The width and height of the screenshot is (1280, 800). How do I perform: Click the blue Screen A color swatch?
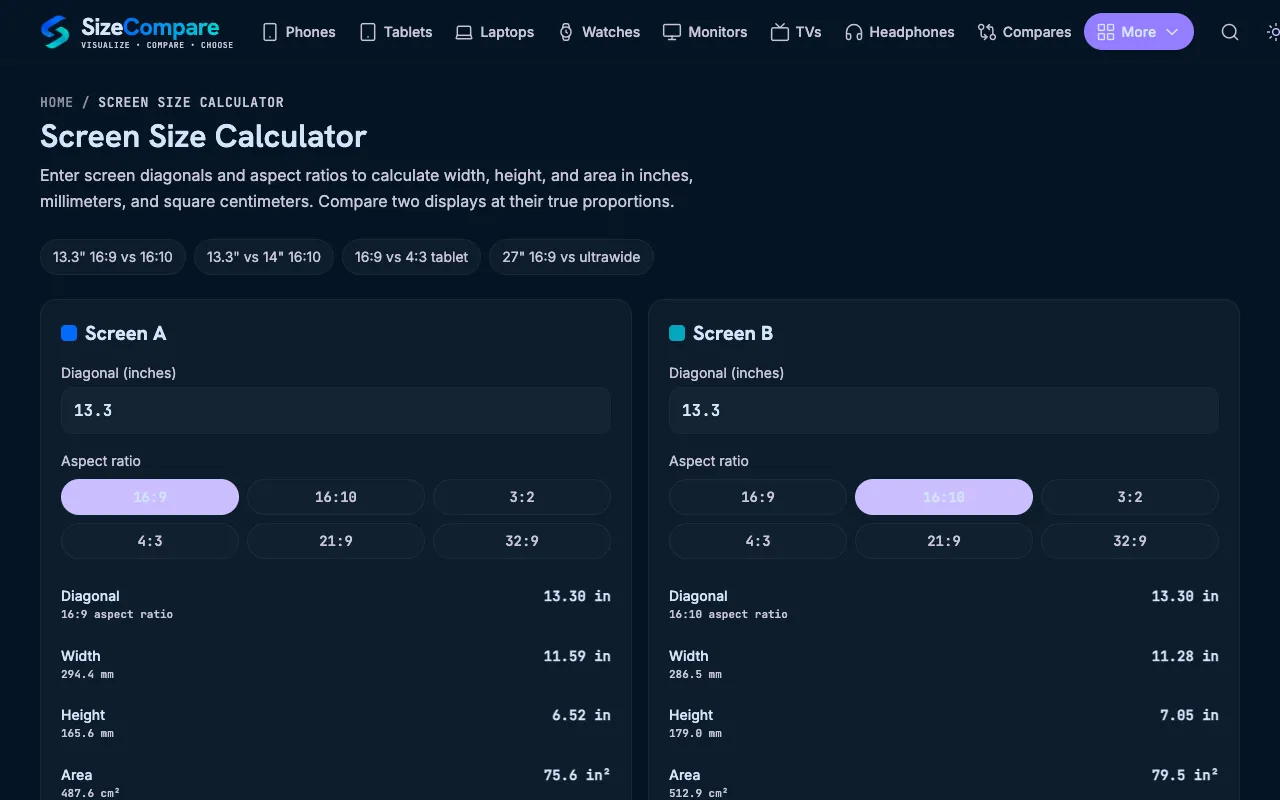click(69, 333)
